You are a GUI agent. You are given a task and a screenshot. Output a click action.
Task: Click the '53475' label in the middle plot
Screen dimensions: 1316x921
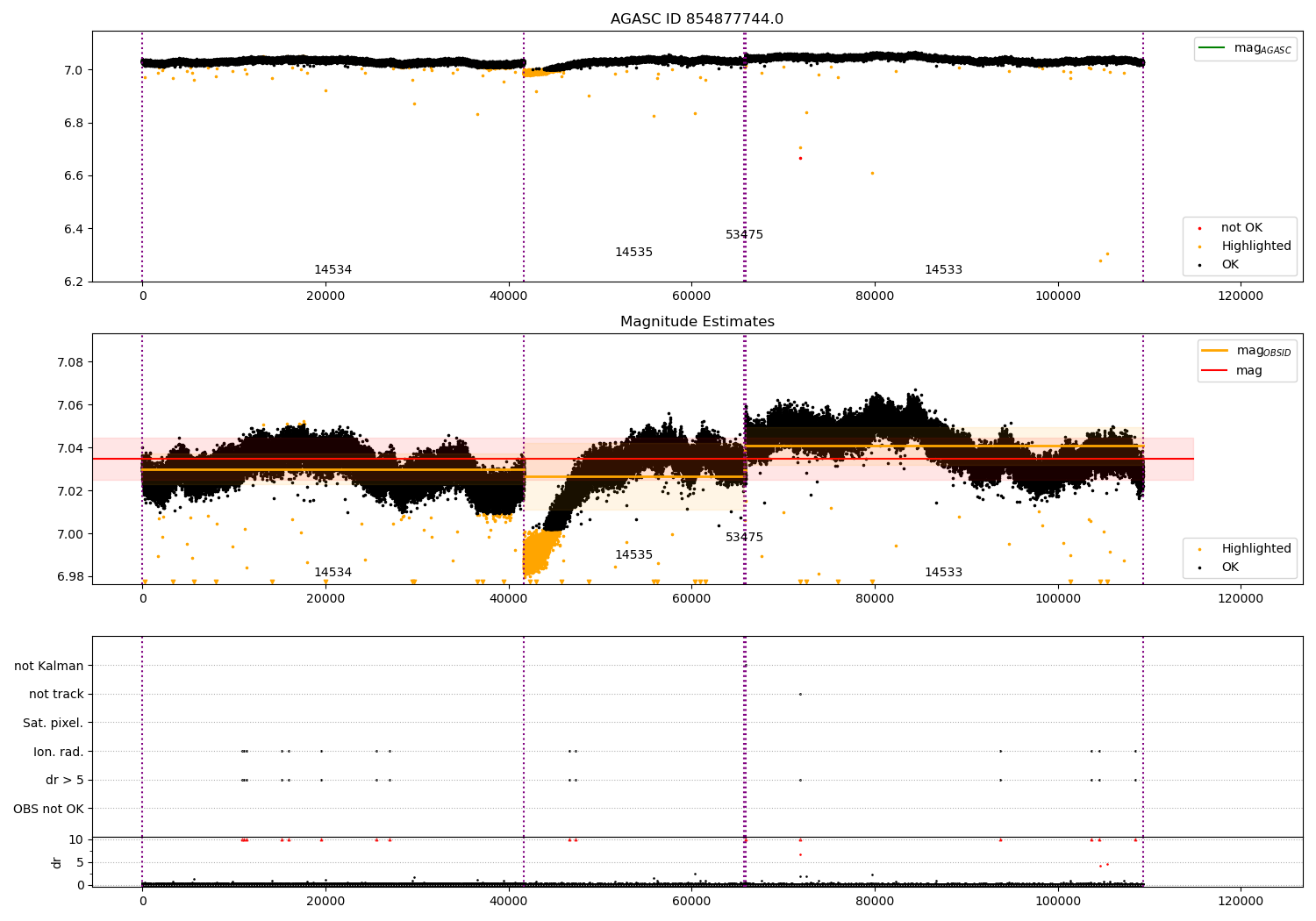click(x=744, y=538)
